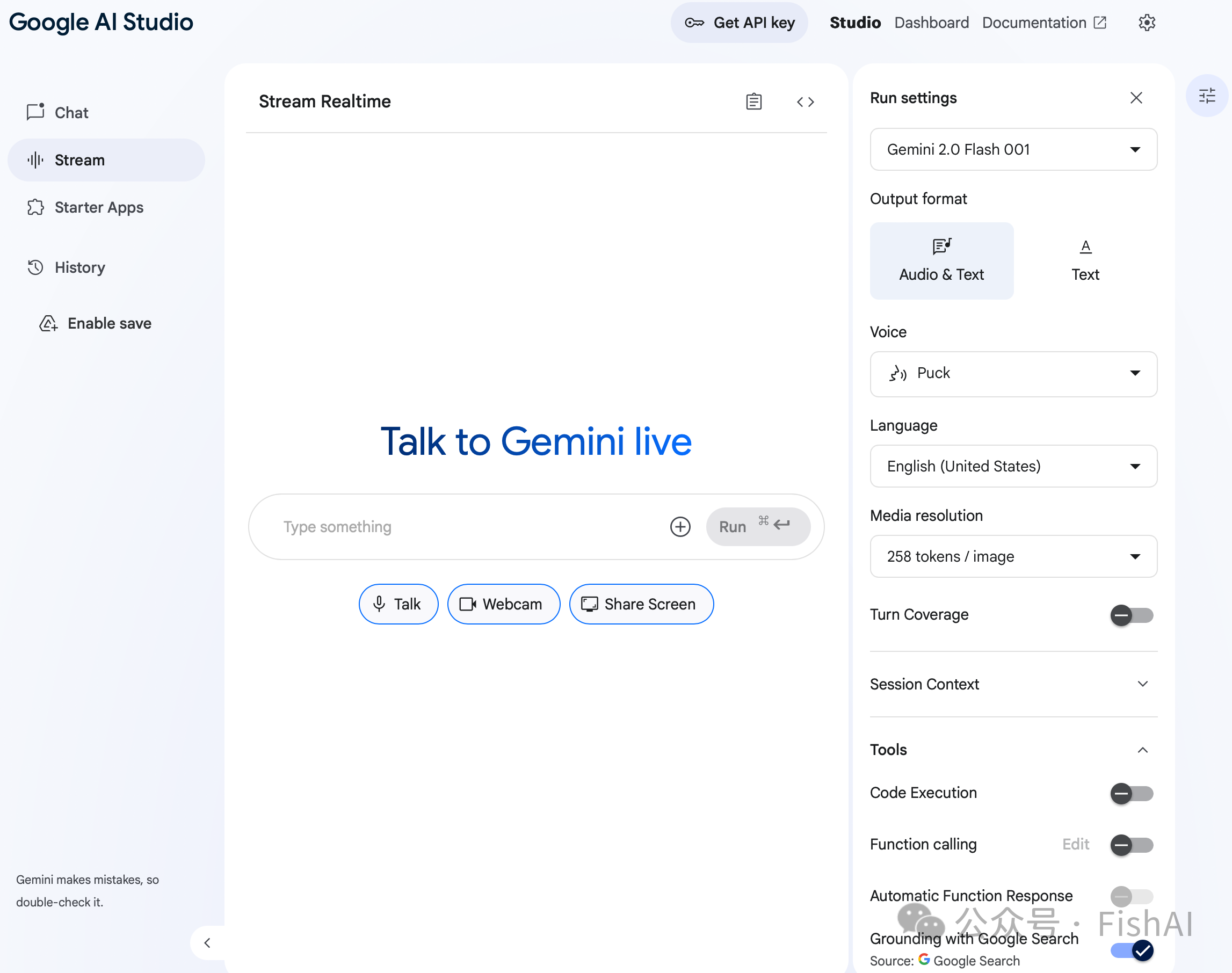Open History in the sidebar
Image resolution: width=1232 pixels, height=973 pixels.
click(x=106, y=267)
